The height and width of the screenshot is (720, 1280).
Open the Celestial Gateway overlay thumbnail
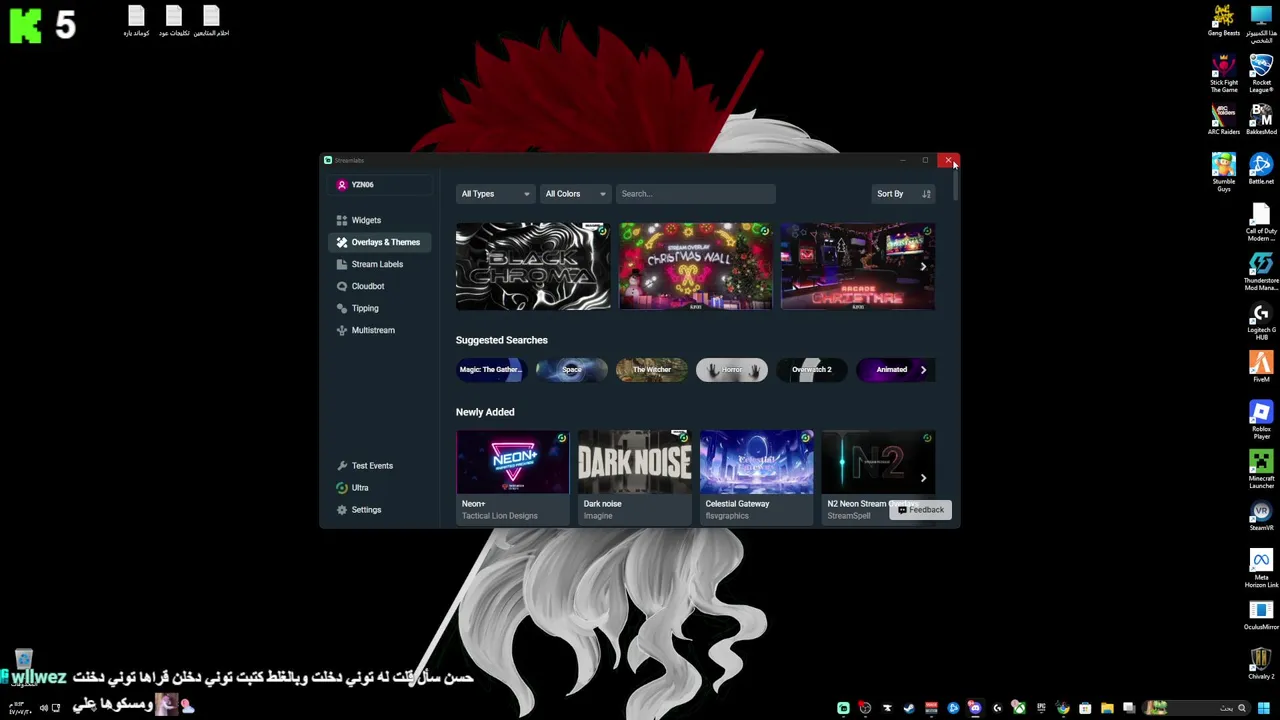pyautogui.click(x=757, y=462)
